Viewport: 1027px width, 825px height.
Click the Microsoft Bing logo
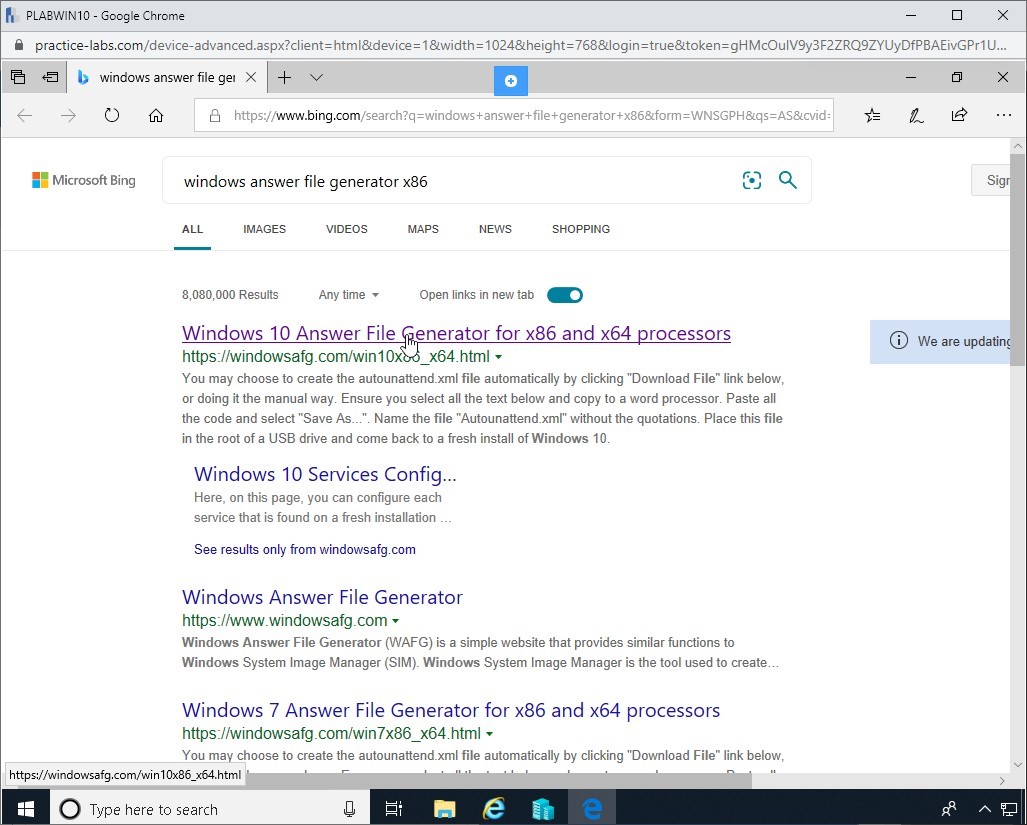(84, 180)
